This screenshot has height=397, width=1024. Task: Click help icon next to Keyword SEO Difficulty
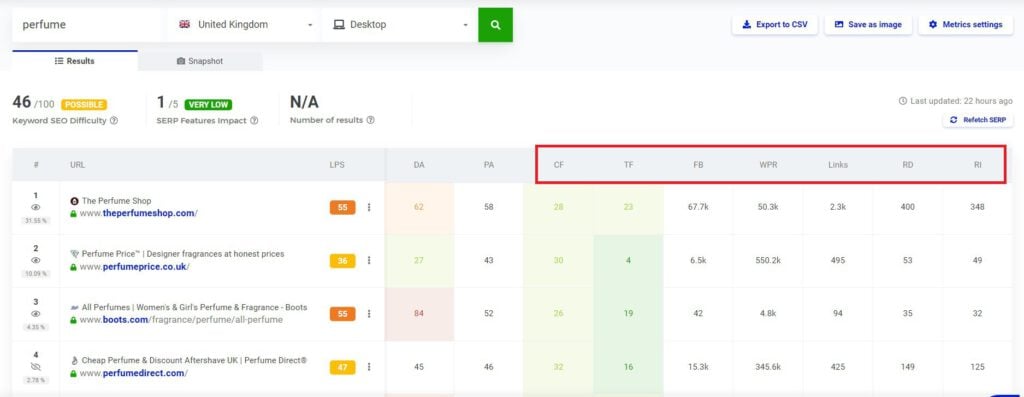coord(114,120)
